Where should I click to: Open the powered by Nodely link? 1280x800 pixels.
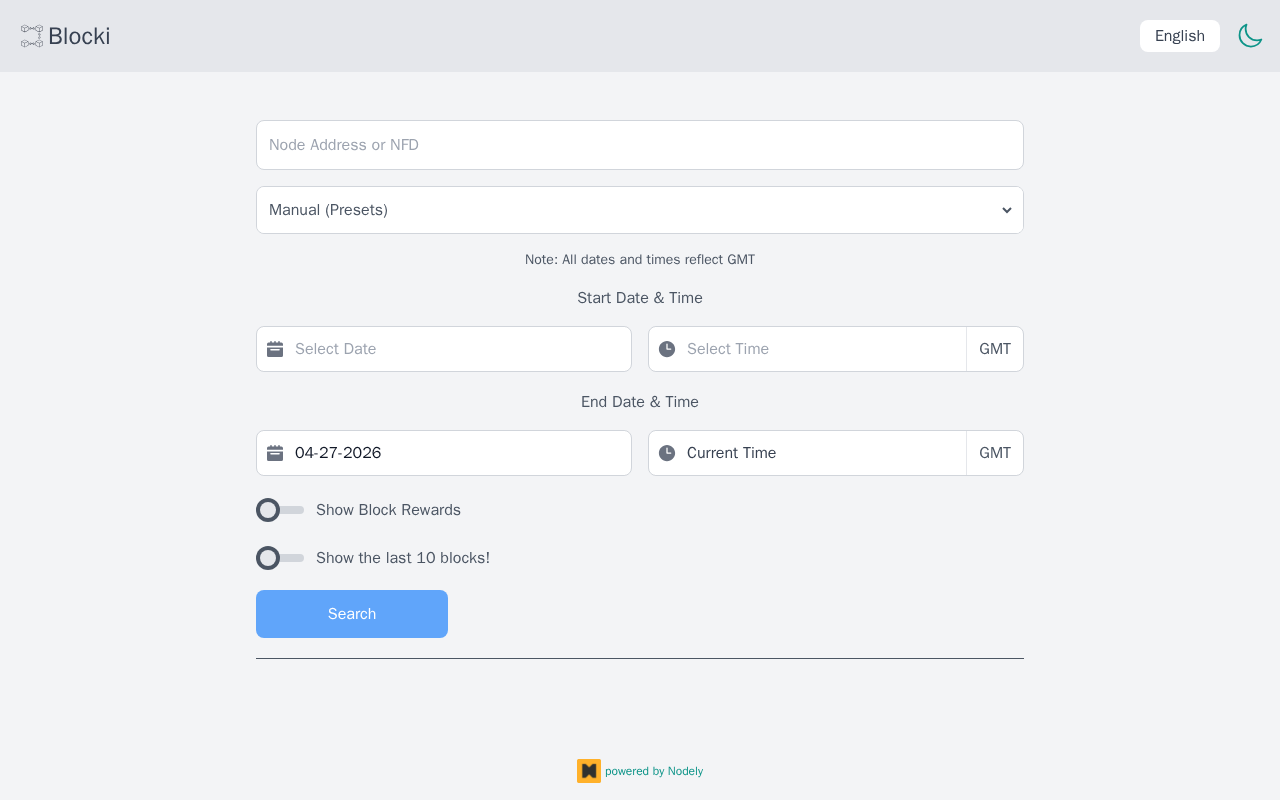click(x=654, y=771)
